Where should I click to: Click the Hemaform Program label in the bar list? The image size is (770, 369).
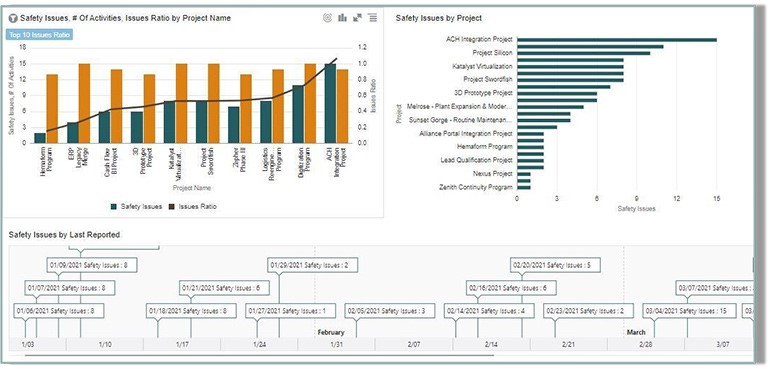(485, 147)
